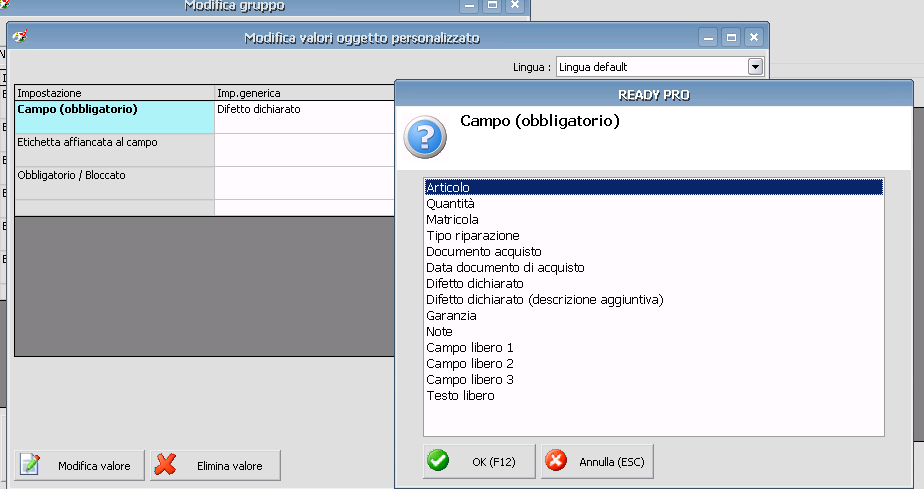This screenshot has width=924, height=489.
Task: Click the red X icon on Annulla
Action: pyautogui.click(x=556, y=460)
